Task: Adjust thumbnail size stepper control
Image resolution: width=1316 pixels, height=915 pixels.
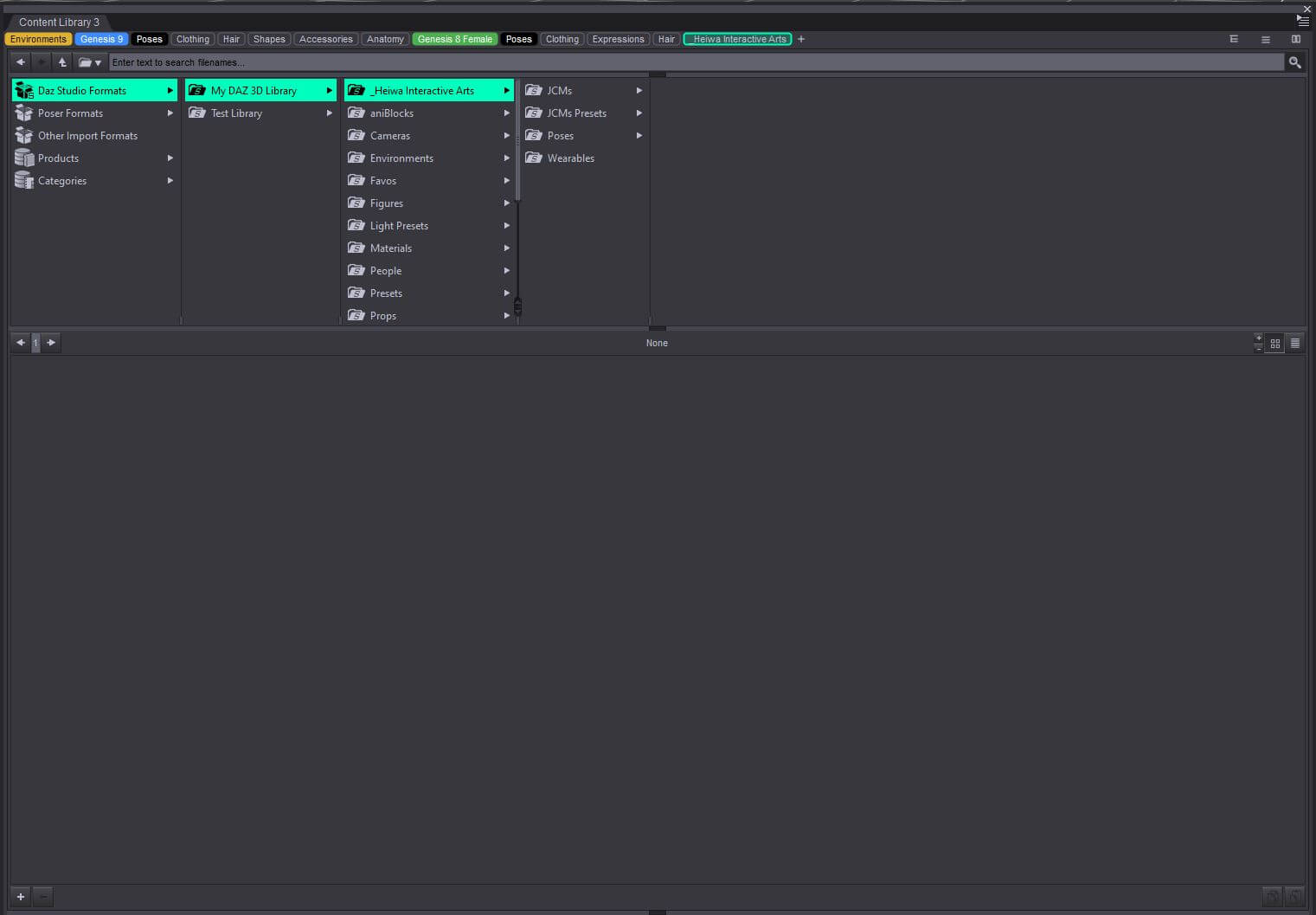Action: click(1258, 344)
